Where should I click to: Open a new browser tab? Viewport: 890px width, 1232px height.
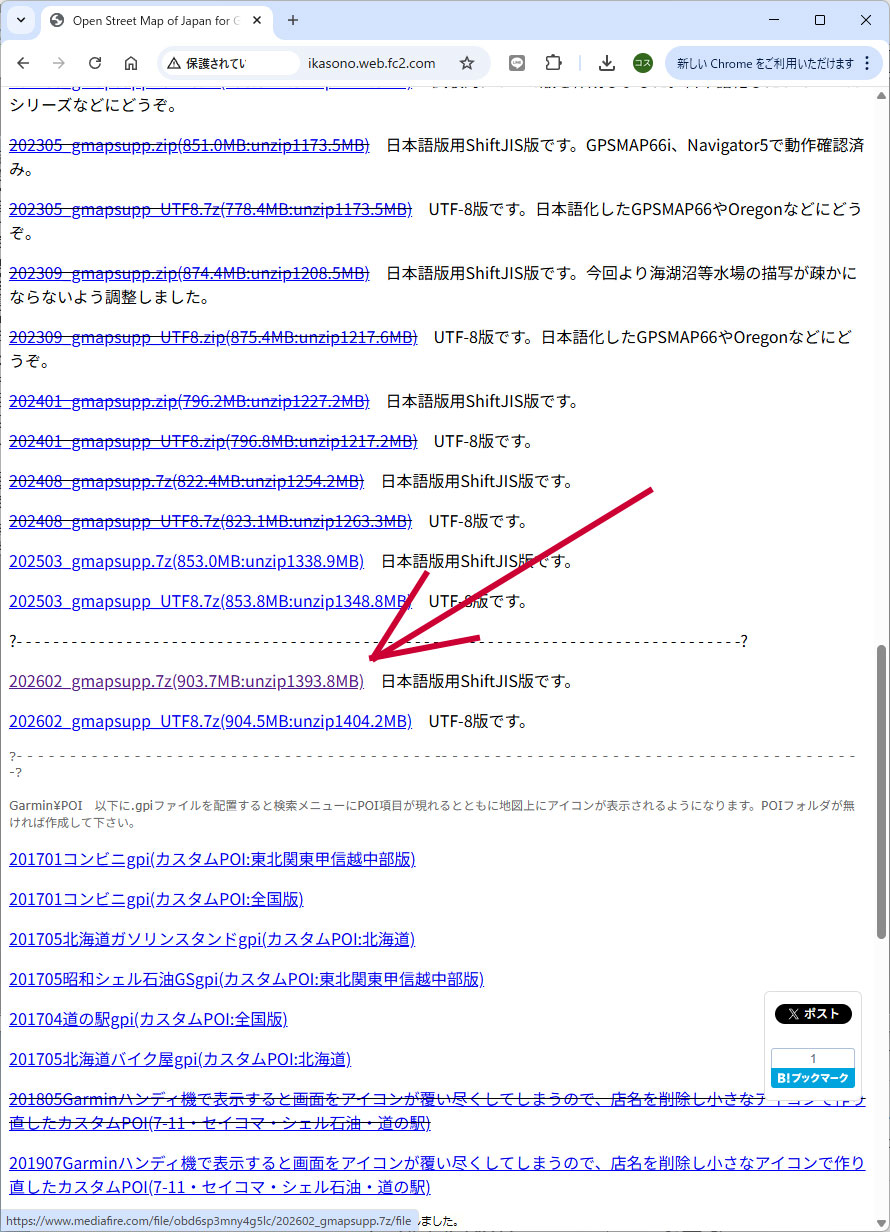click(x=293, y=20)
